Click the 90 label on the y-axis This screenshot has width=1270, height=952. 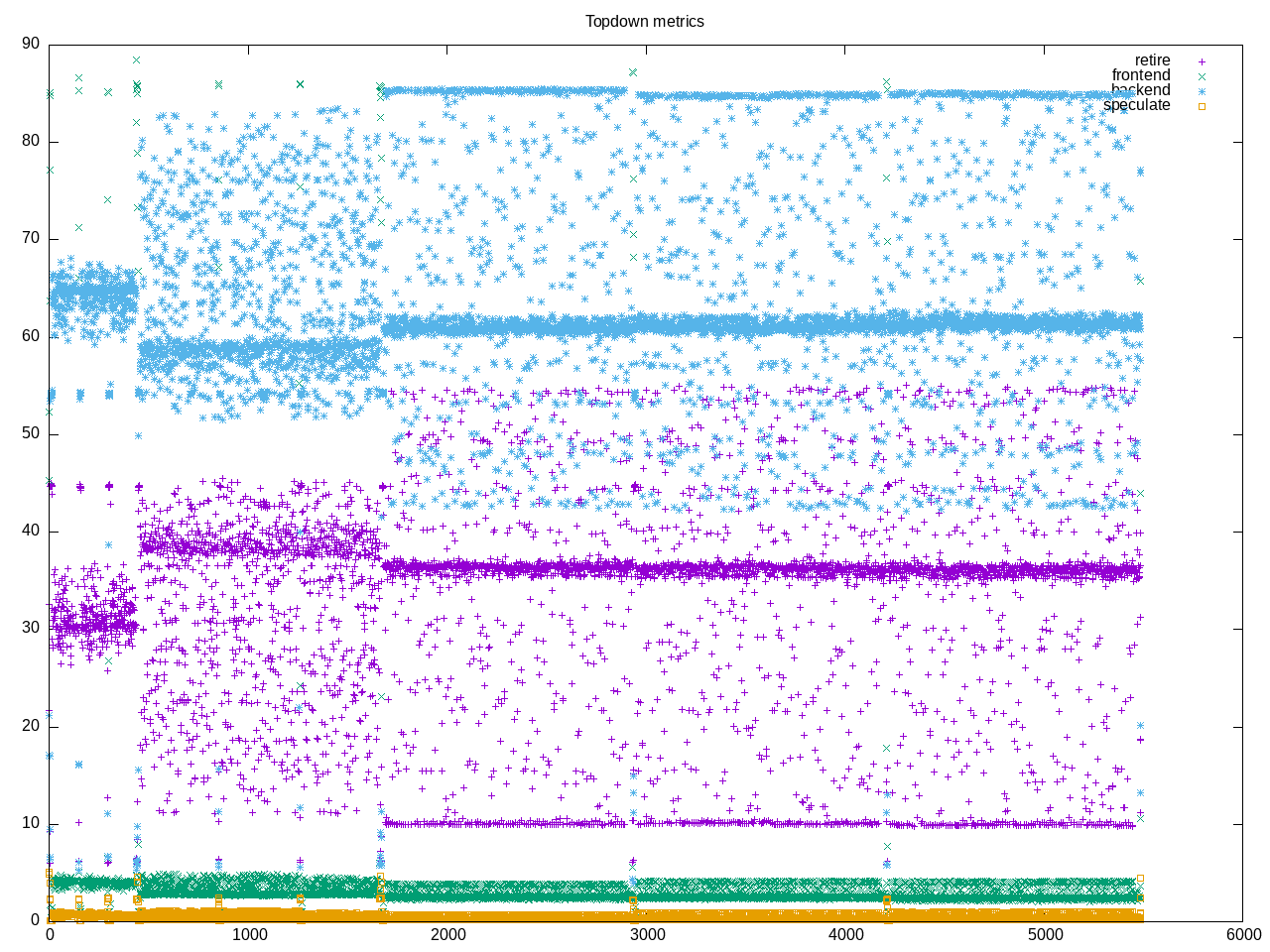31,44
